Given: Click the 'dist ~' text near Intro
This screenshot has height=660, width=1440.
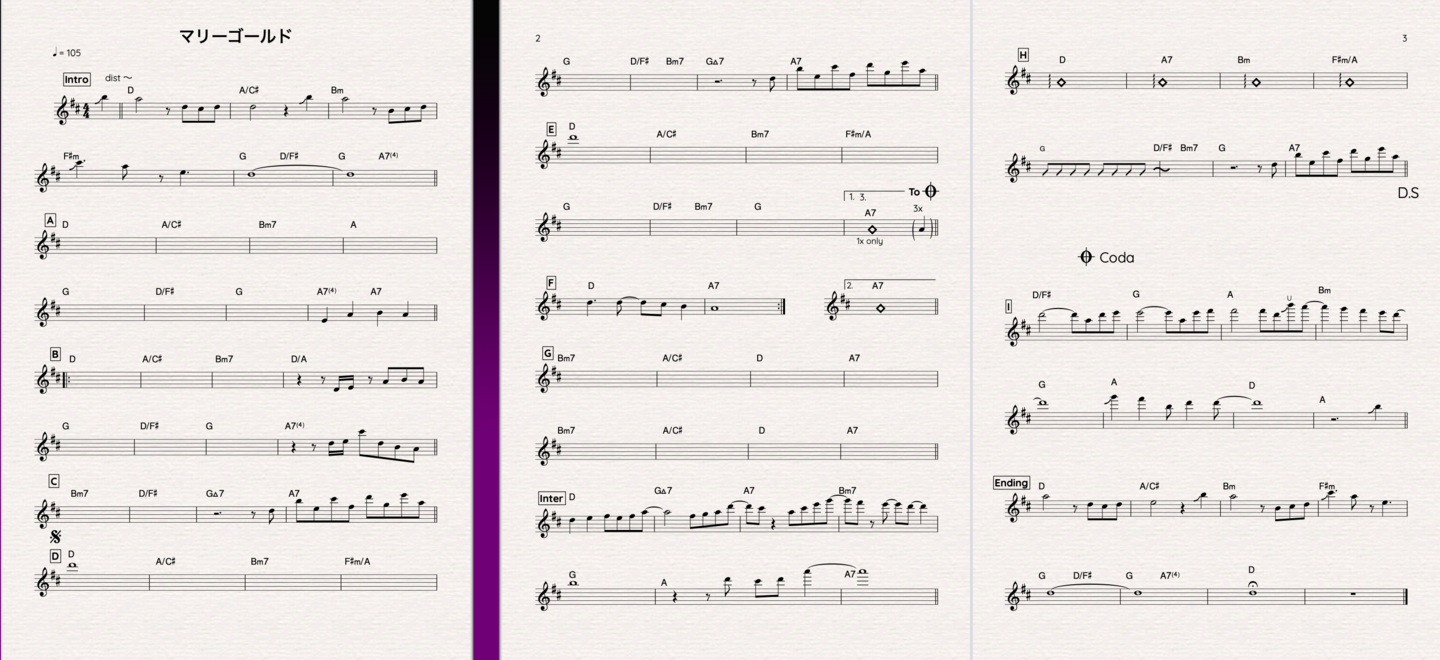Looking at the screenshot, I should click(x=119, y=78).
